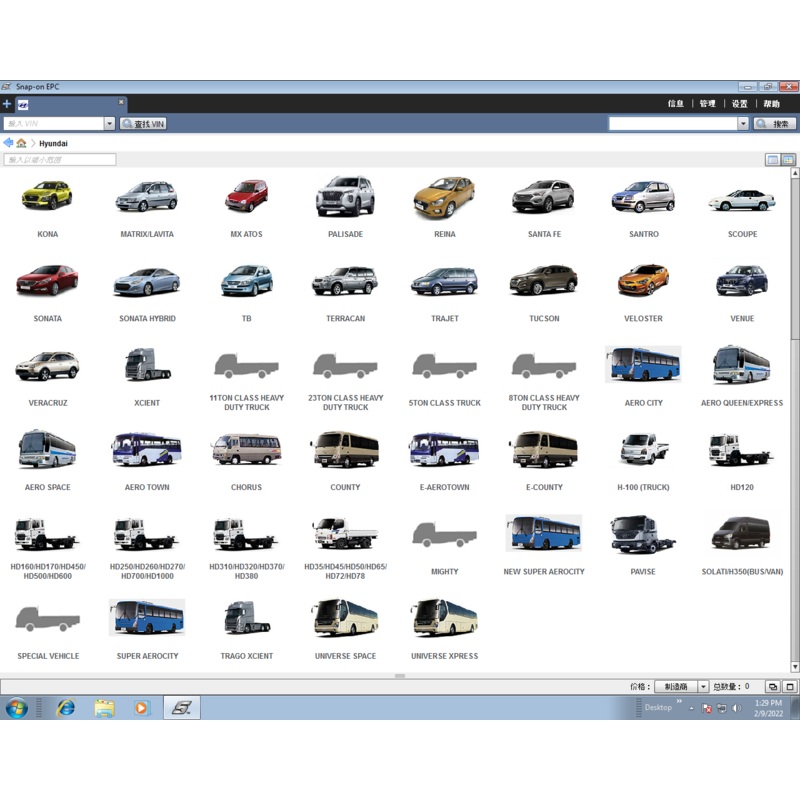
Task: Choose the CHORUS minibus
Action: tap(246, 449)
